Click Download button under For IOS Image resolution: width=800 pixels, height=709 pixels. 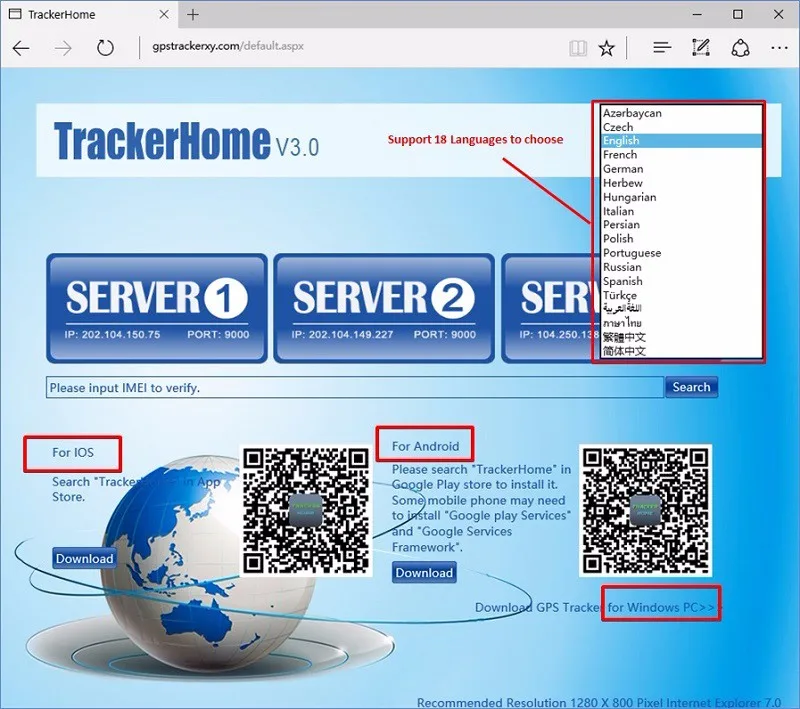pos(84,559)
